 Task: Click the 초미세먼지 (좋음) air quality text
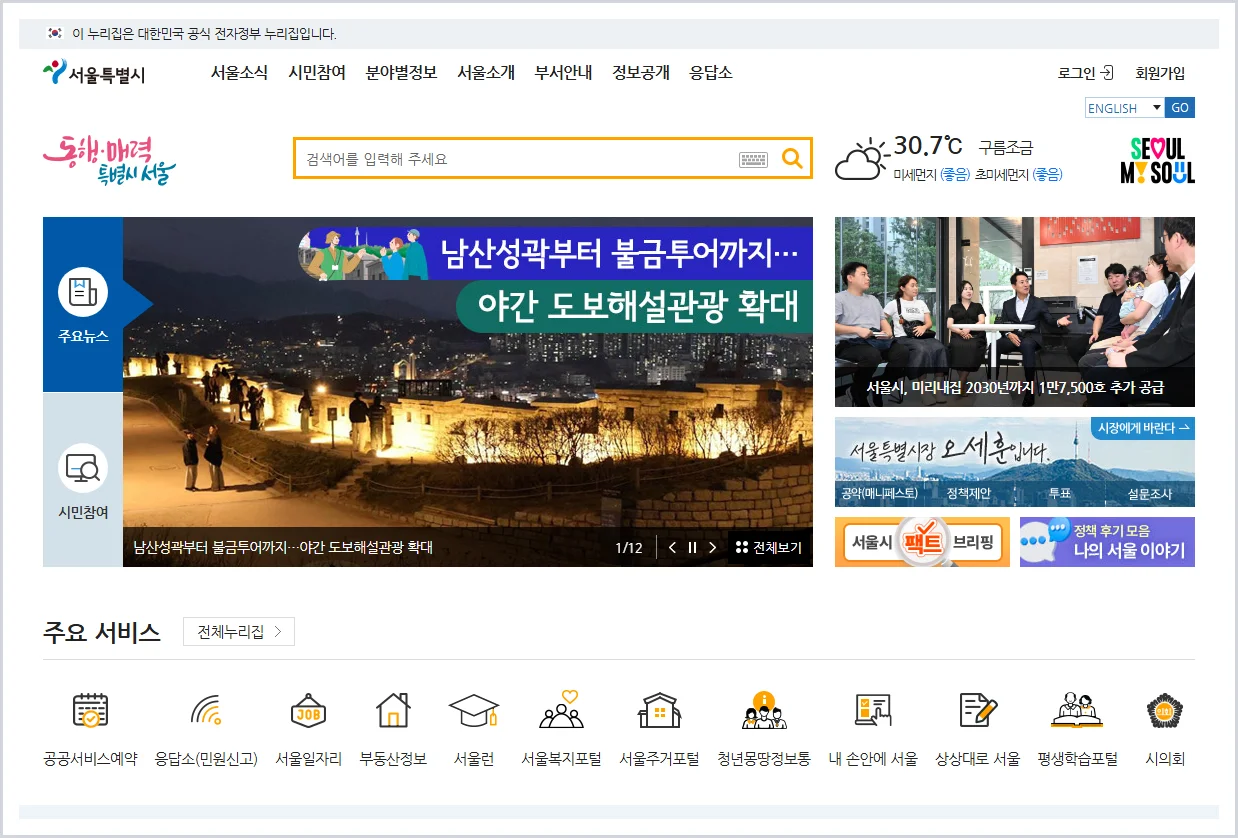(1018, 174)
